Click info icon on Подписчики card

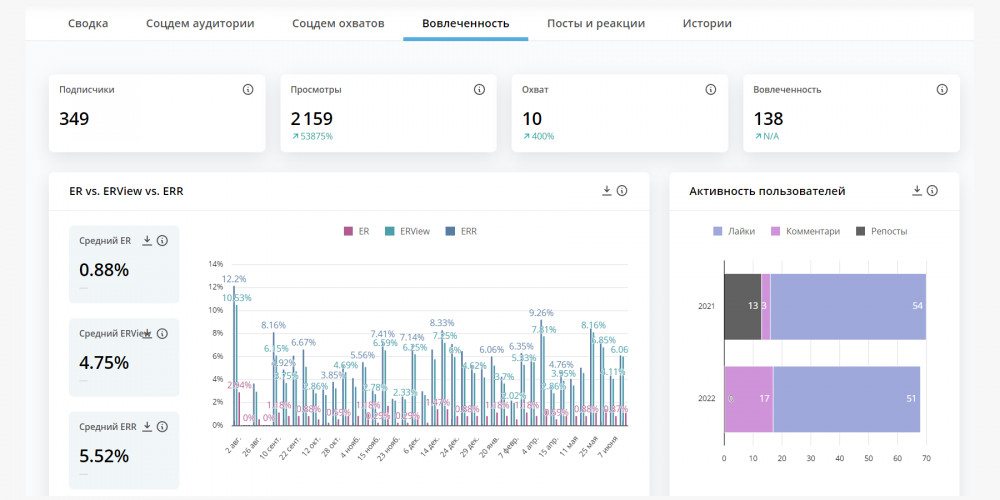[248, 89]
